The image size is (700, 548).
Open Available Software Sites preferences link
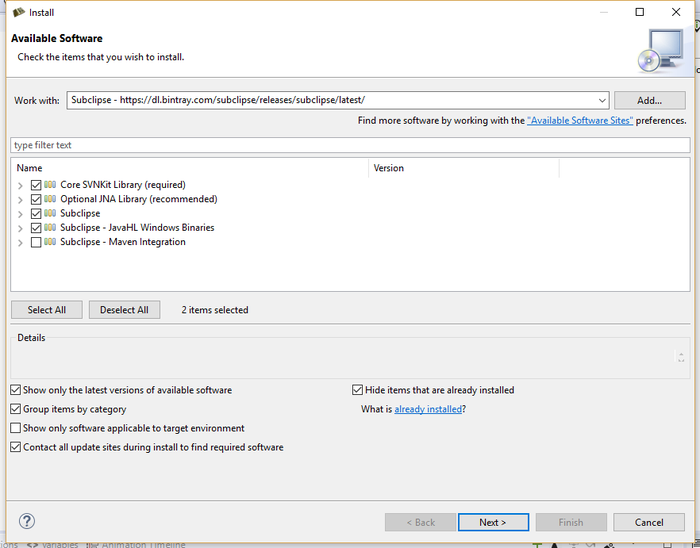(x=579, y=120)
